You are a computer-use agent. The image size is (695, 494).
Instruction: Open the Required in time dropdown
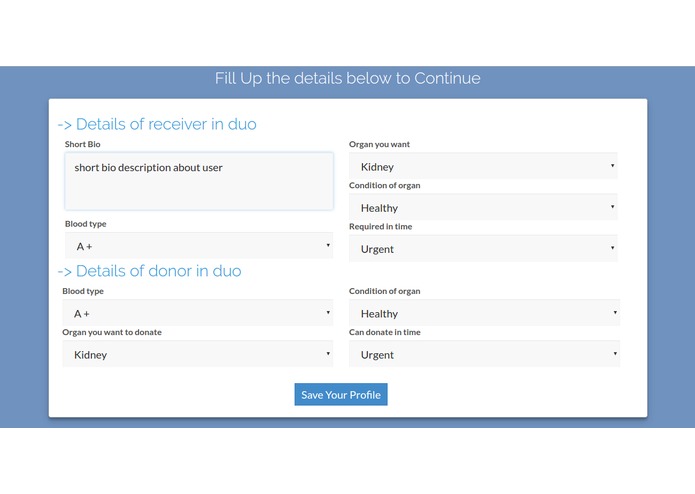pyautogui.click(x=483, y=249)
